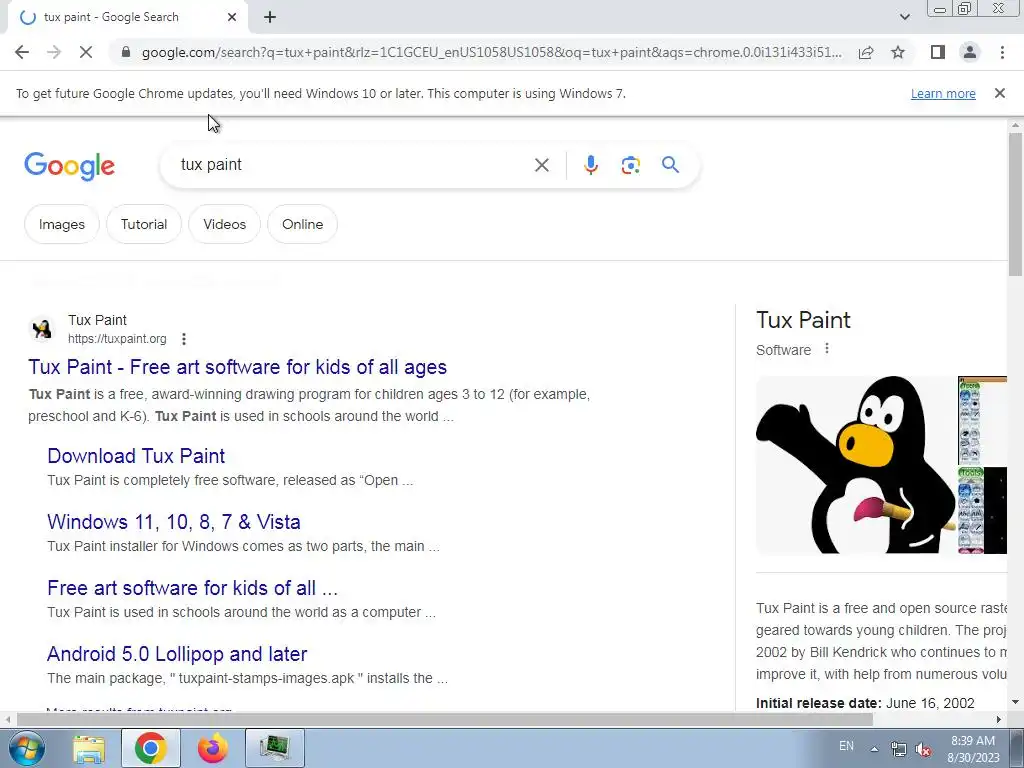Open the tab search dropdown chevron

pos(904,17)
